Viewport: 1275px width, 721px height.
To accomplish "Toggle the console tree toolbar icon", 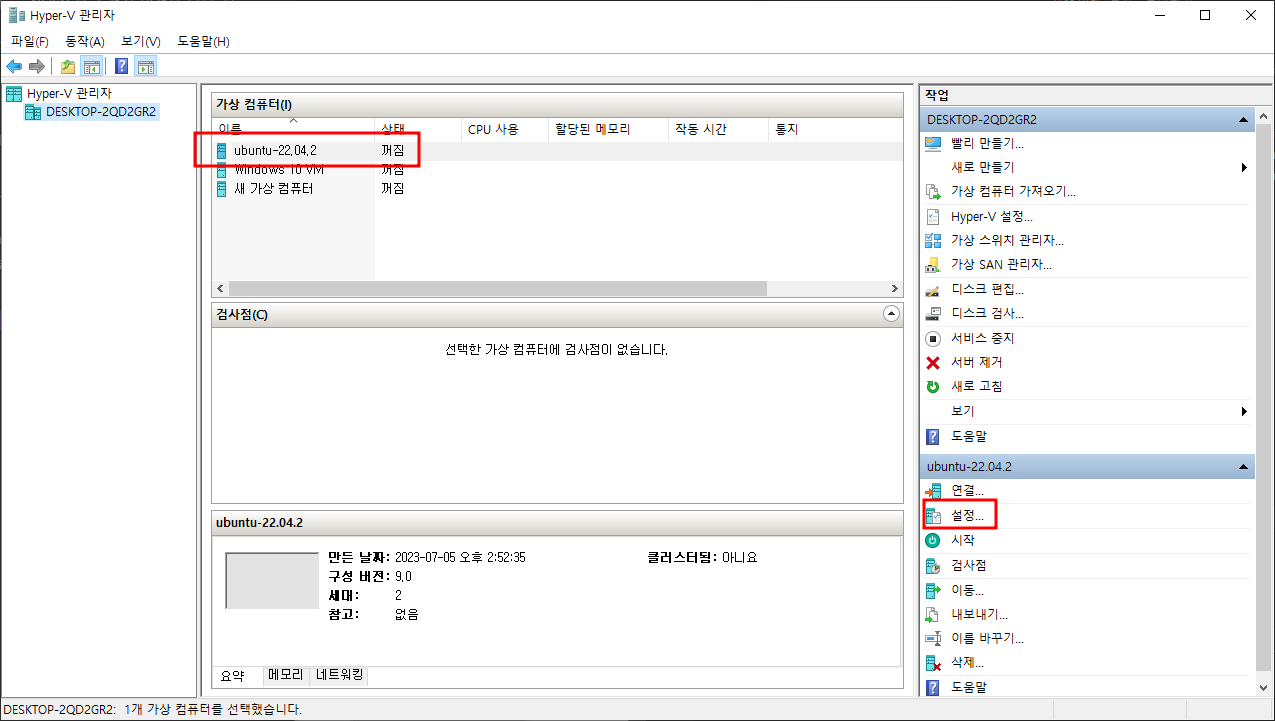I will (x=91, y=67).
